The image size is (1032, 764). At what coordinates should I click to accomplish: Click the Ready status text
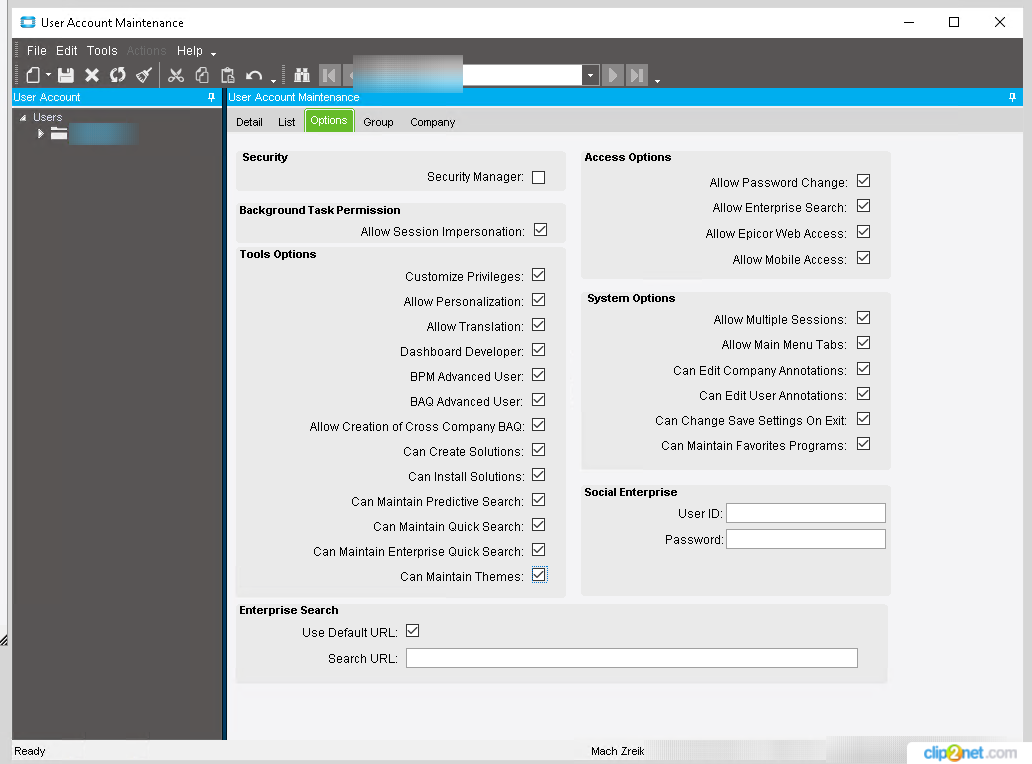click(x=30, y=751)
